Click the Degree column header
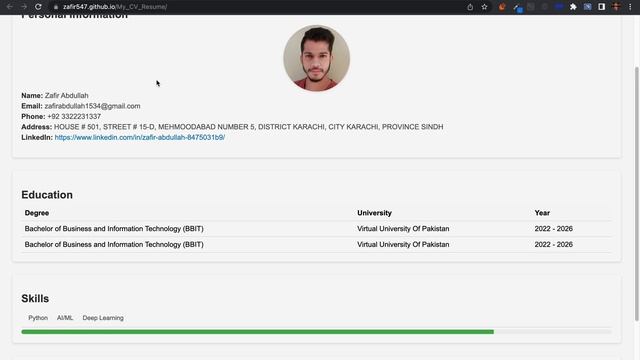The image size is (640, 360). (x=37, y=213)
